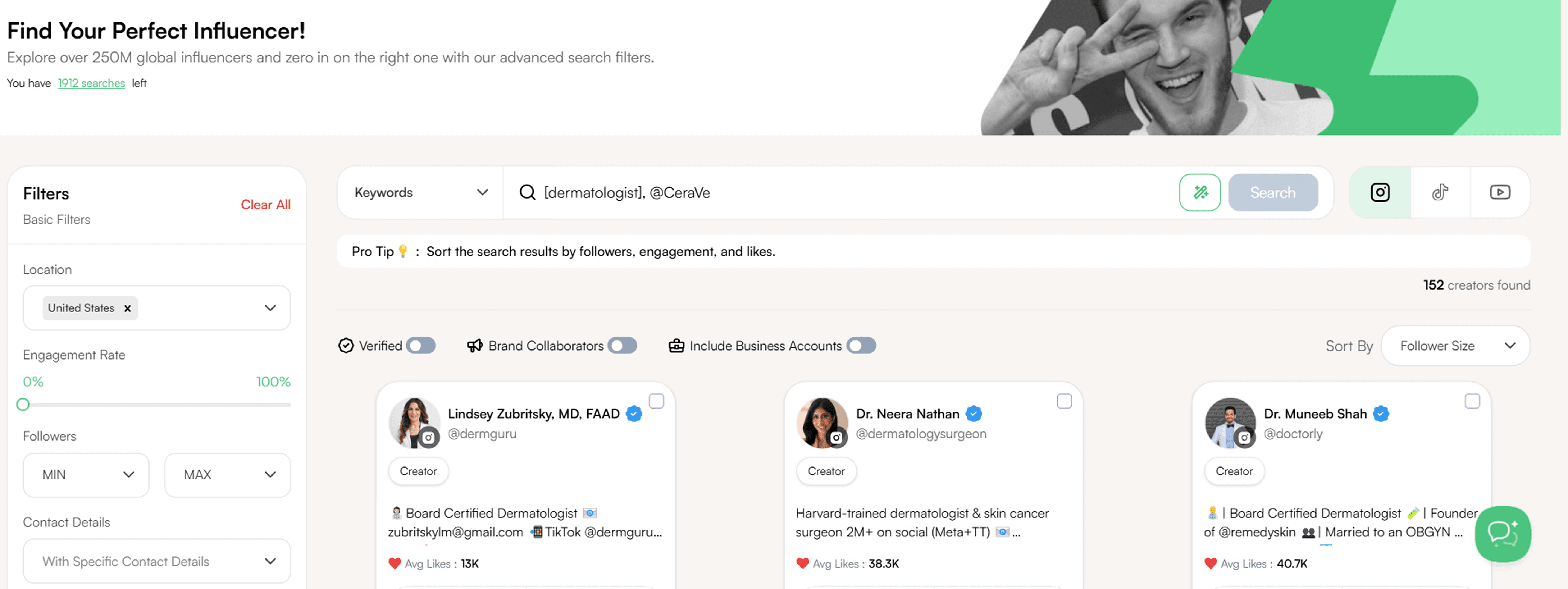
Task: Click the TikTok platform icon
Action: (x=1441, y=191)
